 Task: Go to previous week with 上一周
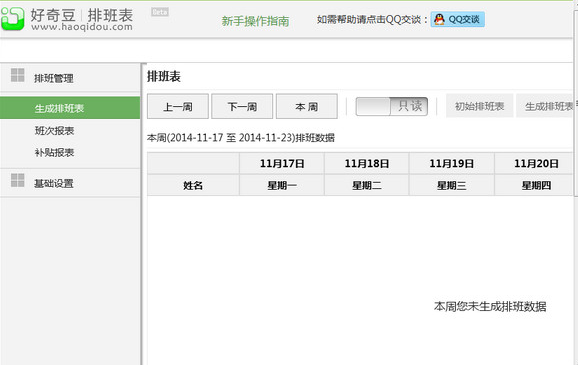[x=178, y=107]
